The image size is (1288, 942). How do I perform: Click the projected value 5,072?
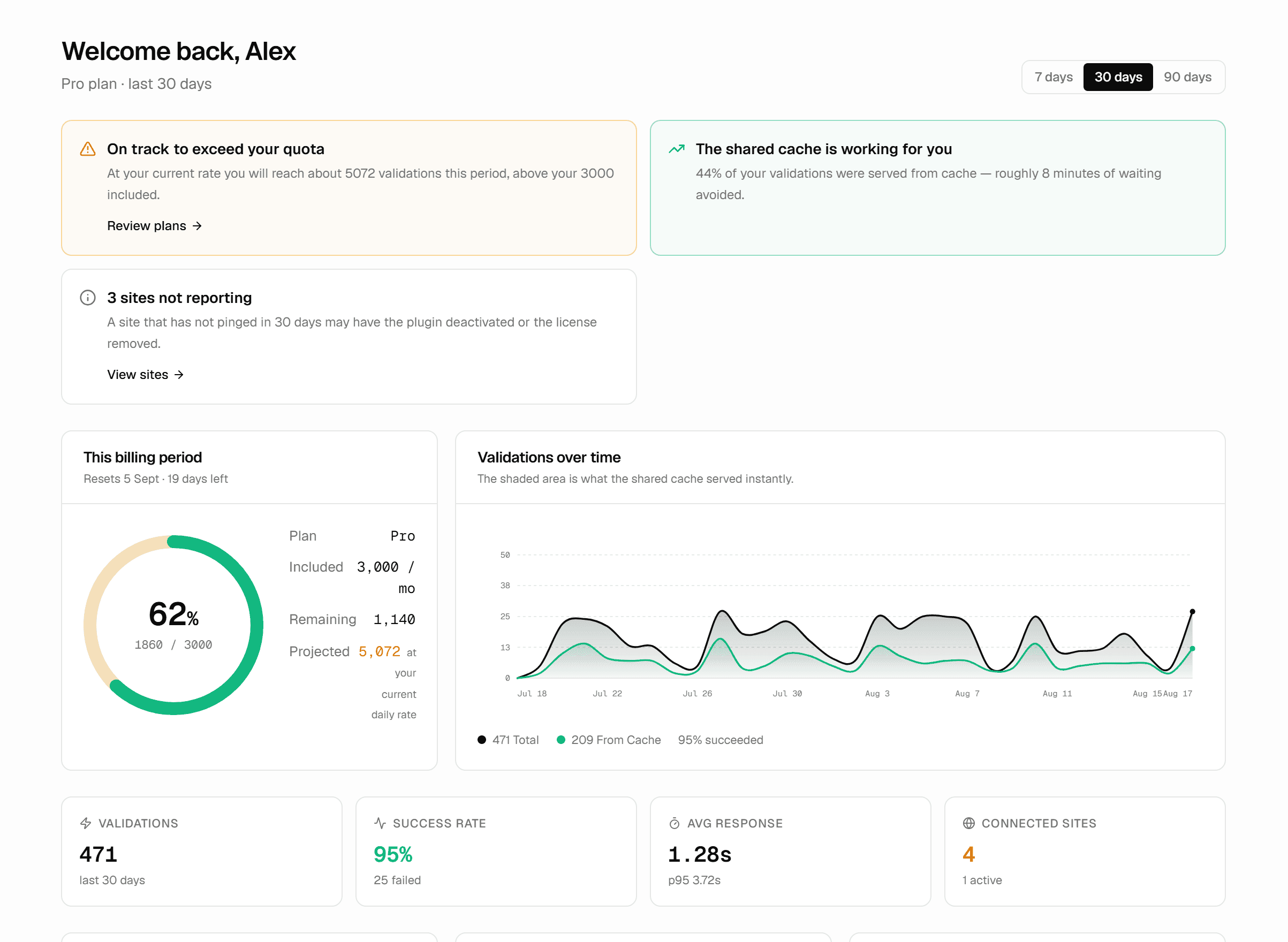tap(379, 651)
